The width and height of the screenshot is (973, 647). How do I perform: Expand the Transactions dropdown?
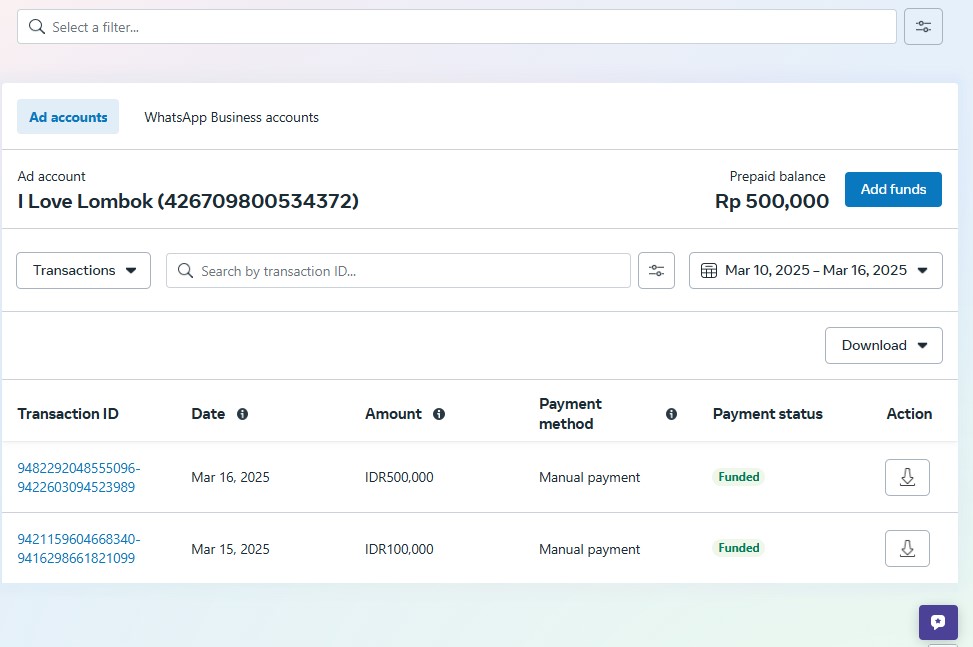(83, 271)
